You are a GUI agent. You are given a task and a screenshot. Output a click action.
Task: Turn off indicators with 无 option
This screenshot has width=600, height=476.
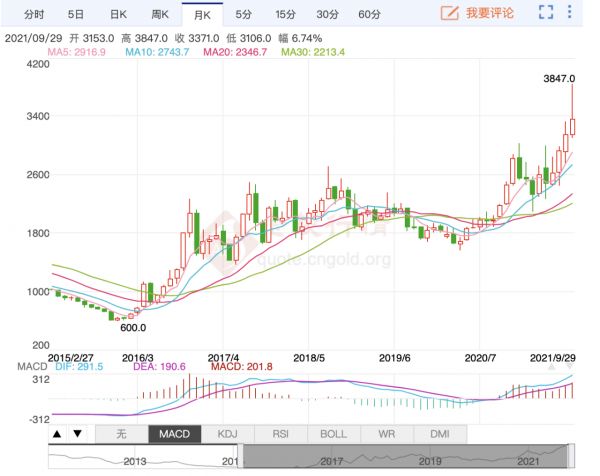pos(121,434)
